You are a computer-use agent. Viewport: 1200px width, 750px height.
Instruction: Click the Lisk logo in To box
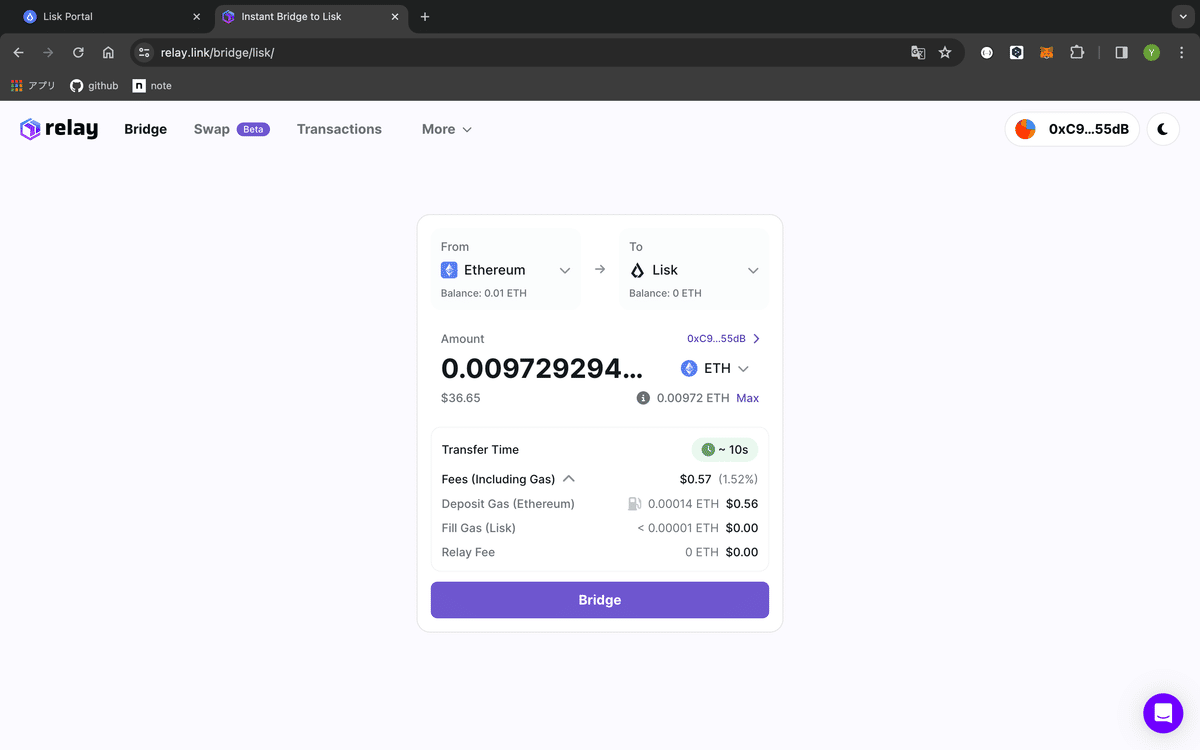637,270
